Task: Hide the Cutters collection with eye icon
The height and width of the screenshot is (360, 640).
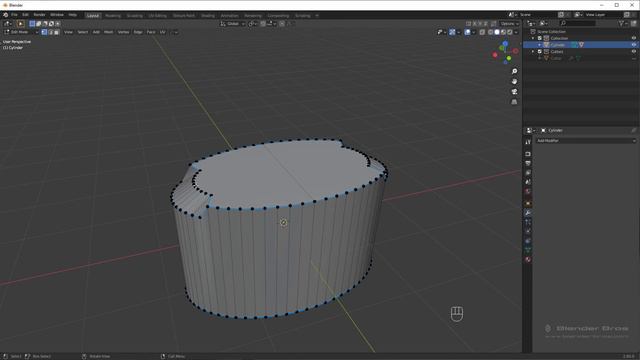Action: click(x=634, y=52)
